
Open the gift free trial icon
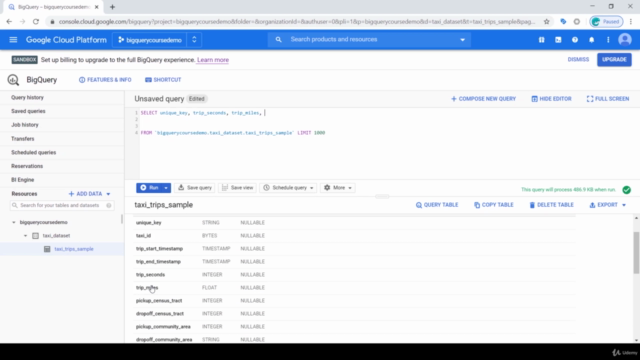pos(541,40)
